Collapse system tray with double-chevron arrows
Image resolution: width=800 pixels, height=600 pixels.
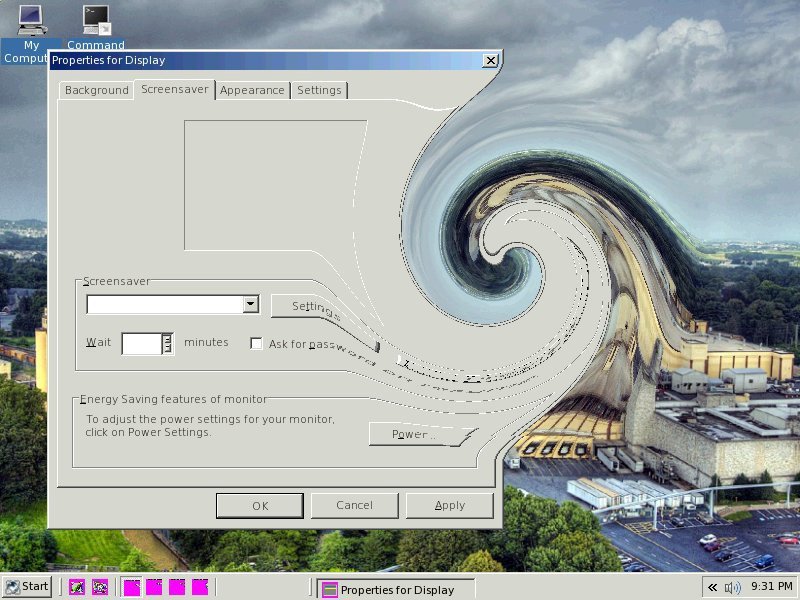712,587
